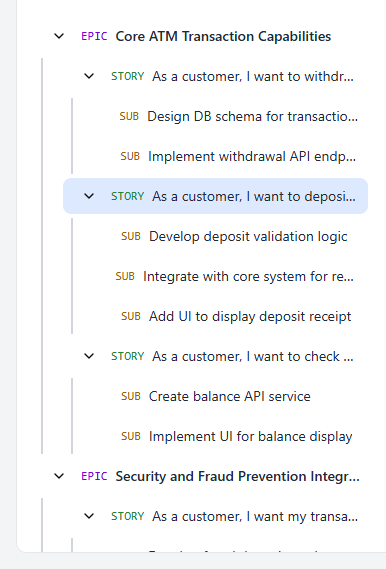Screen dimensions: 386x569
Task: Open subtask Create balance API service
Action: (230, 396)
